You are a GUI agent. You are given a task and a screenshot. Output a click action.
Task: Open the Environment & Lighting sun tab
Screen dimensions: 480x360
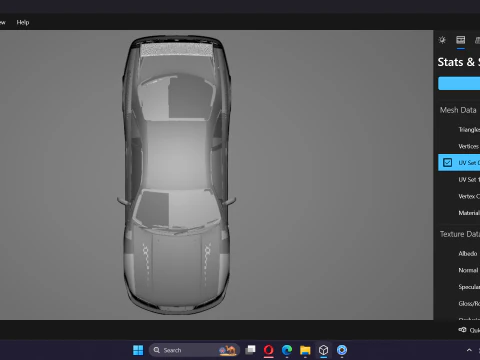coord(442,40)
